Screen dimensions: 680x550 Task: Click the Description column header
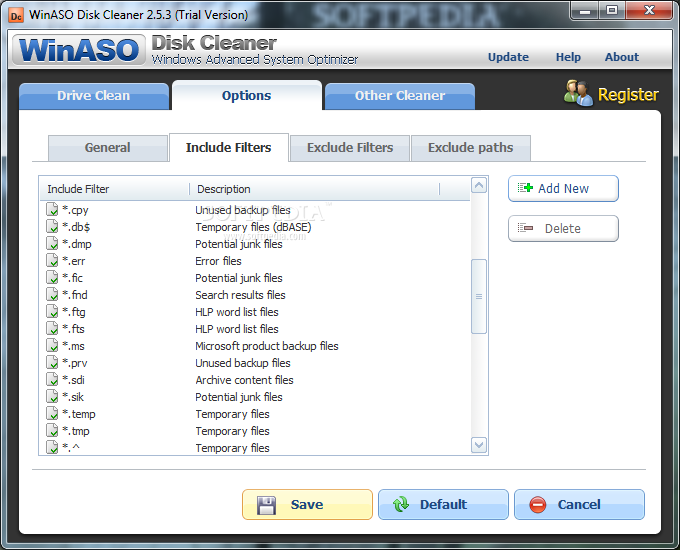[315, 189]
